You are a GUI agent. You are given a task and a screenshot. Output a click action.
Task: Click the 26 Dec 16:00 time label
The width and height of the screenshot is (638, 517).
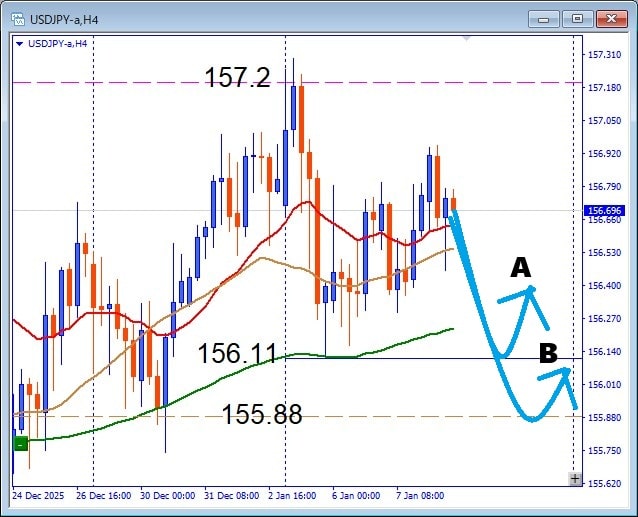pos(103,495)
